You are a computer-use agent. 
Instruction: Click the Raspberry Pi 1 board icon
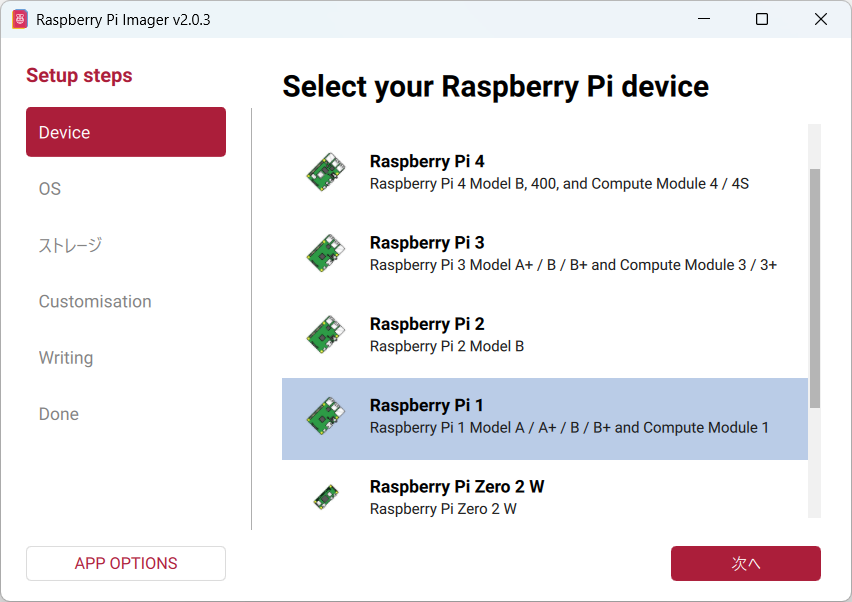325,416
